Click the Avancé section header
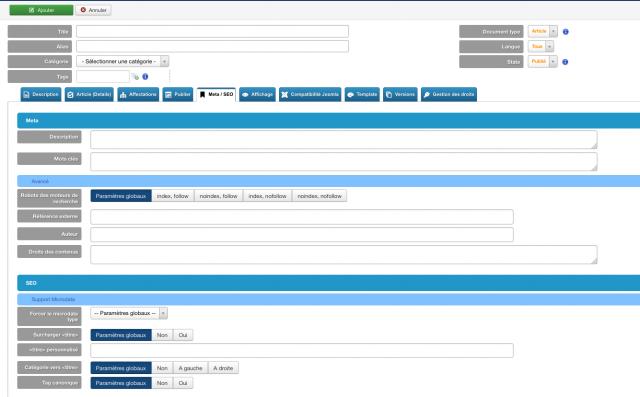 pyautogui.click(x=329, y=181)
